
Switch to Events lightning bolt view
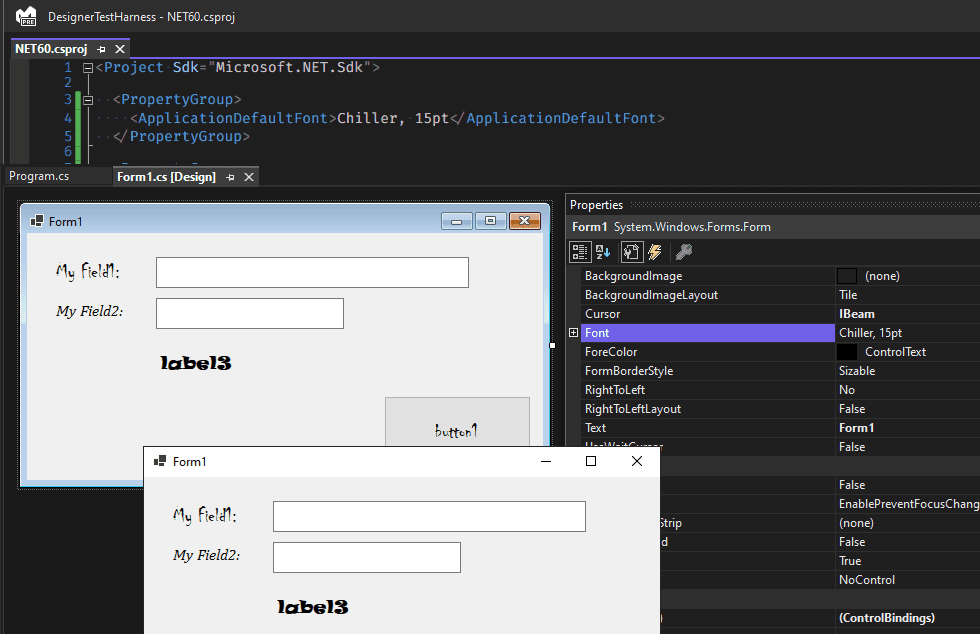click(x=655, y=252)
